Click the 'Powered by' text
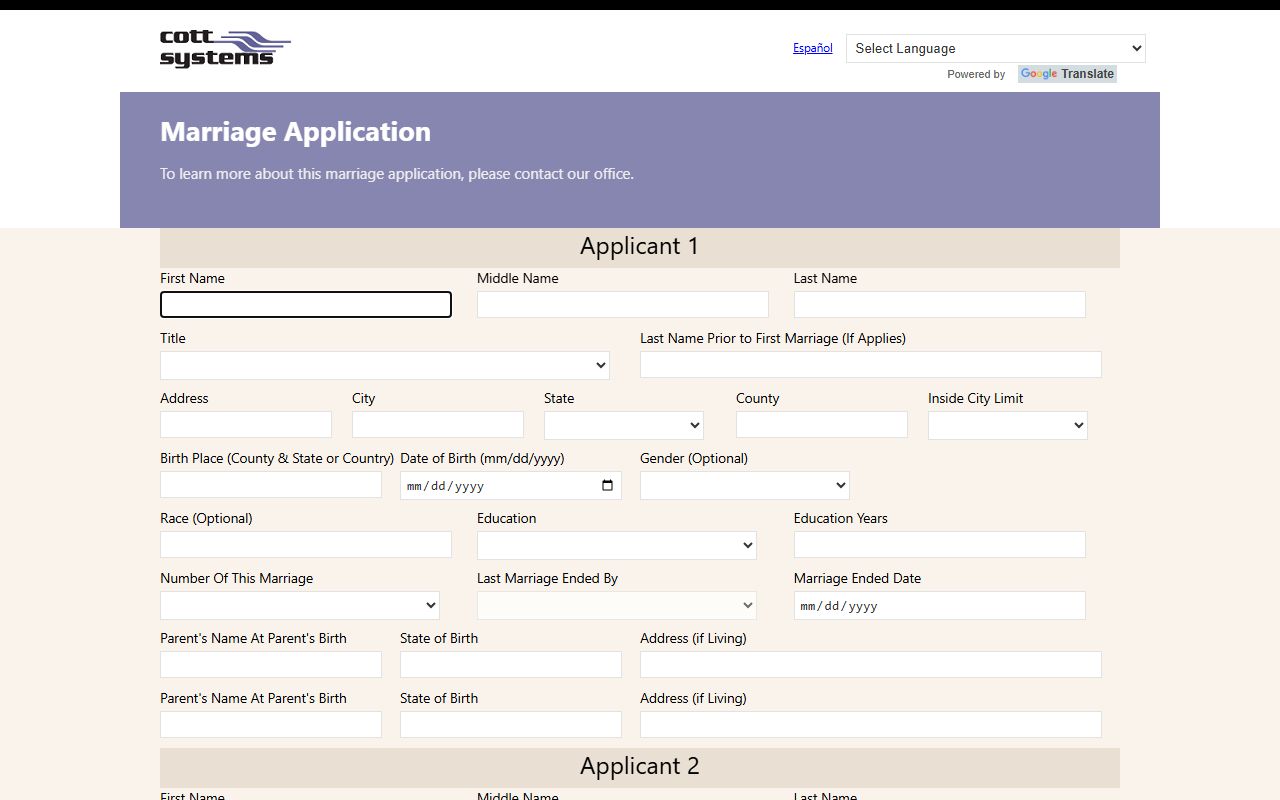Image resolution: width=1280 pixels, height=800 pixels. [x=976, y=74]
